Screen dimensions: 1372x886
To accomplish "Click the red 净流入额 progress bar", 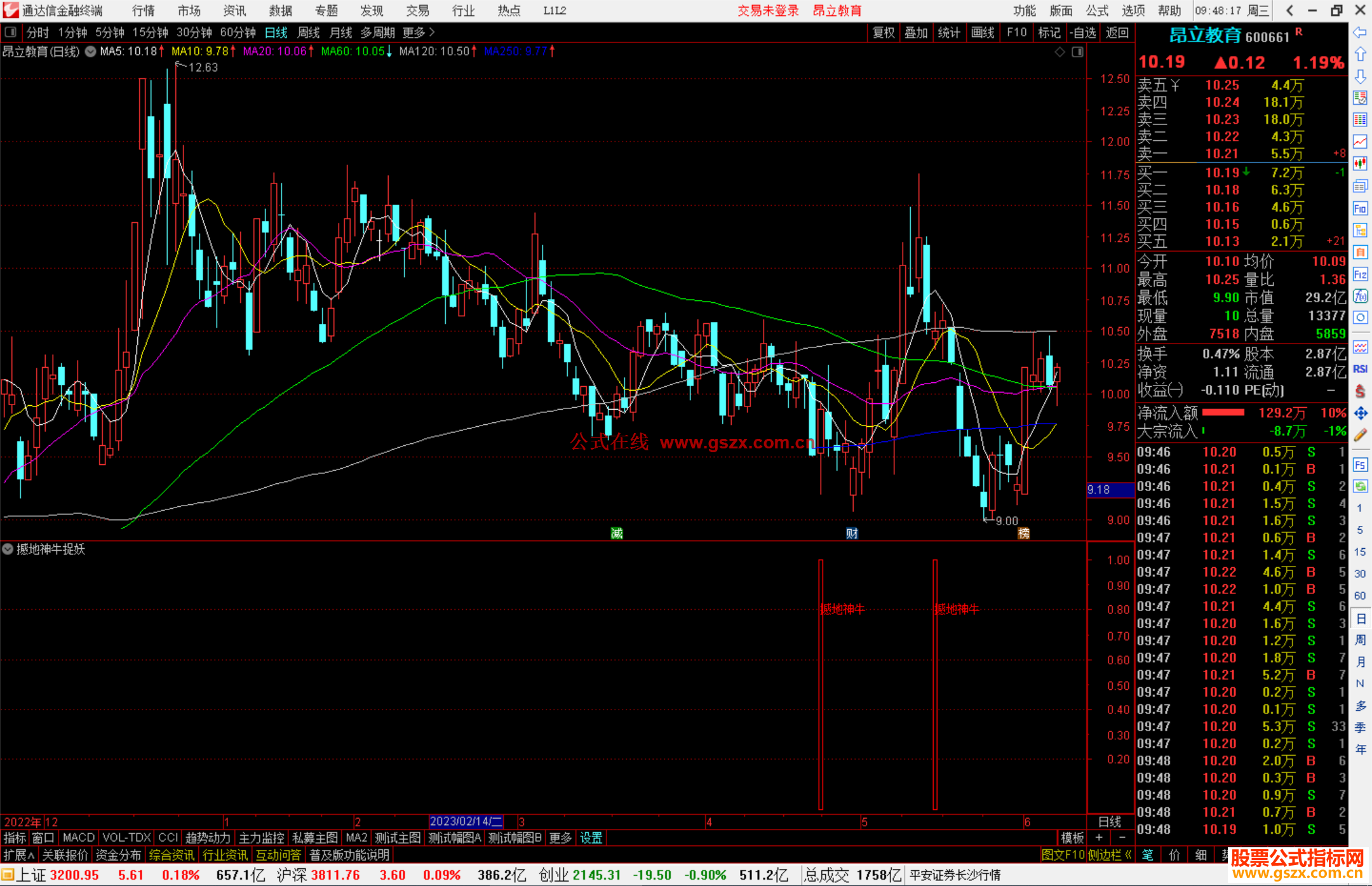I will tap(1223, 413).
